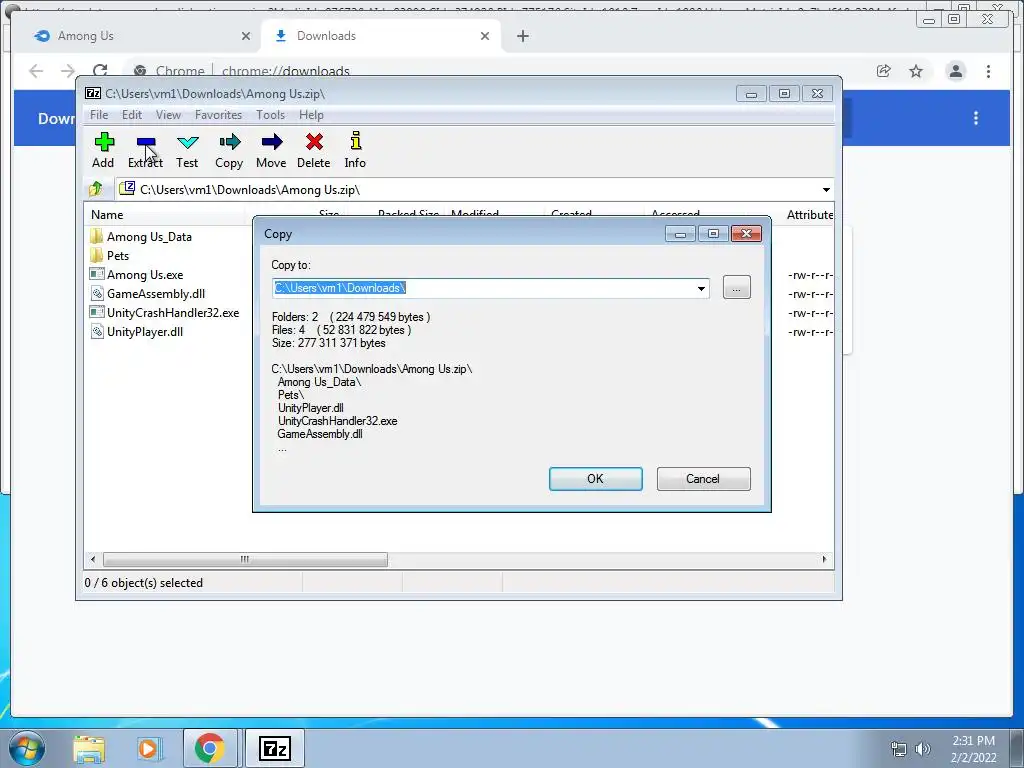
Task: Expand the Copy to path dropdown
Action: pos(701,288)
